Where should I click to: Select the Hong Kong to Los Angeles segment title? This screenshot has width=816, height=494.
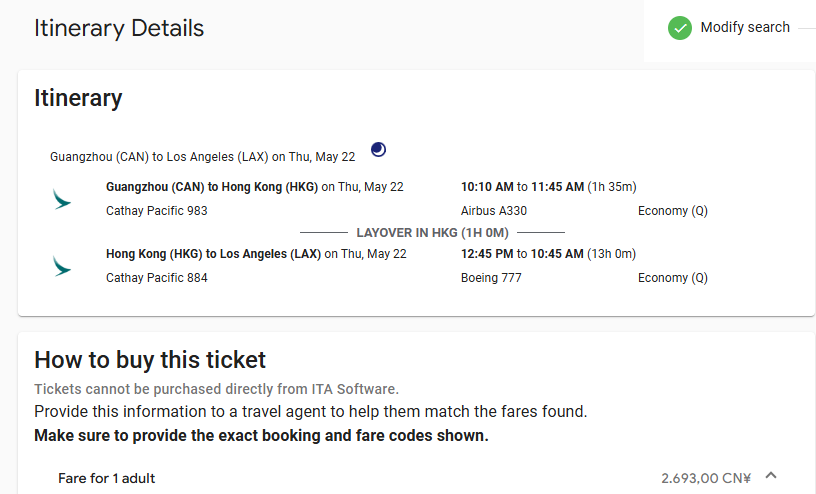click(214, 254)
